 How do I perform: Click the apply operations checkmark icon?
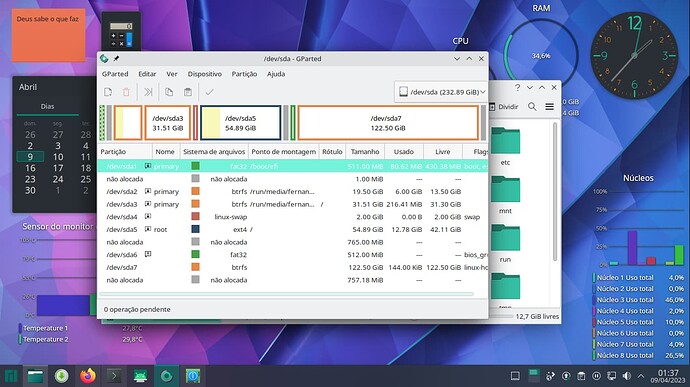click(x=209, y=92)
